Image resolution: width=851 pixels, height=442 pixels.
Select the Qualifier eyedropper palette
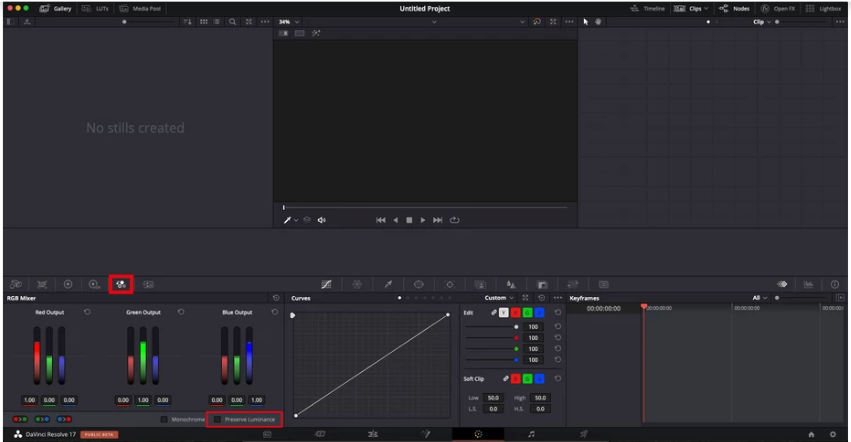388,285
